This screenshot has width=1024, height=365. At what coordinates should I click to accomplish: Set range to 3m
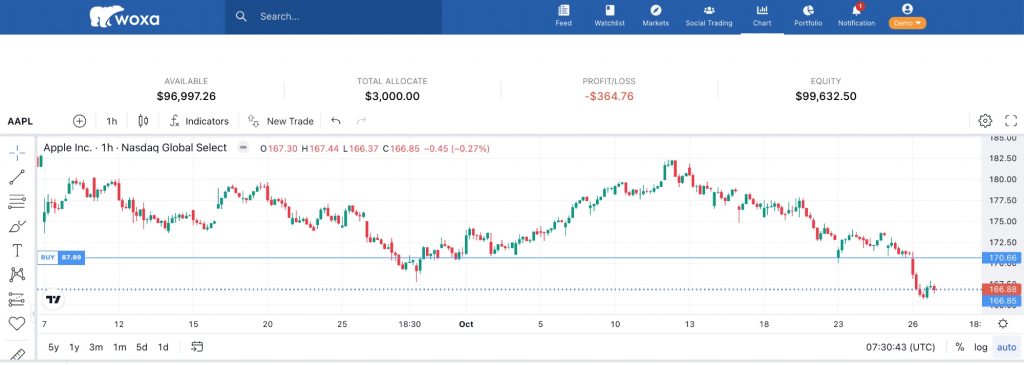tap(96, 347)
